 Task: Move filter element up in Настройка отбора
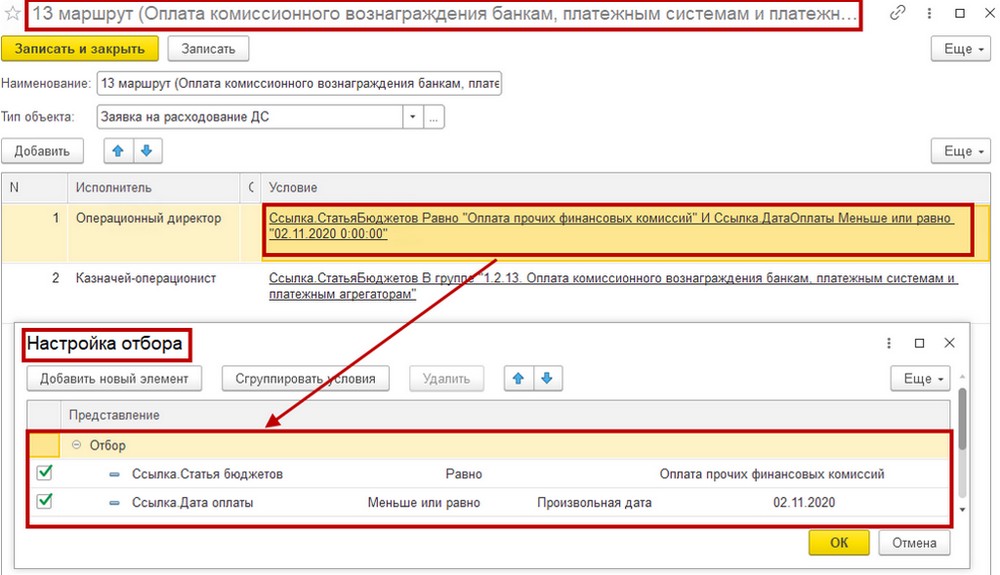pyautogui.click(x=518, y=379)
